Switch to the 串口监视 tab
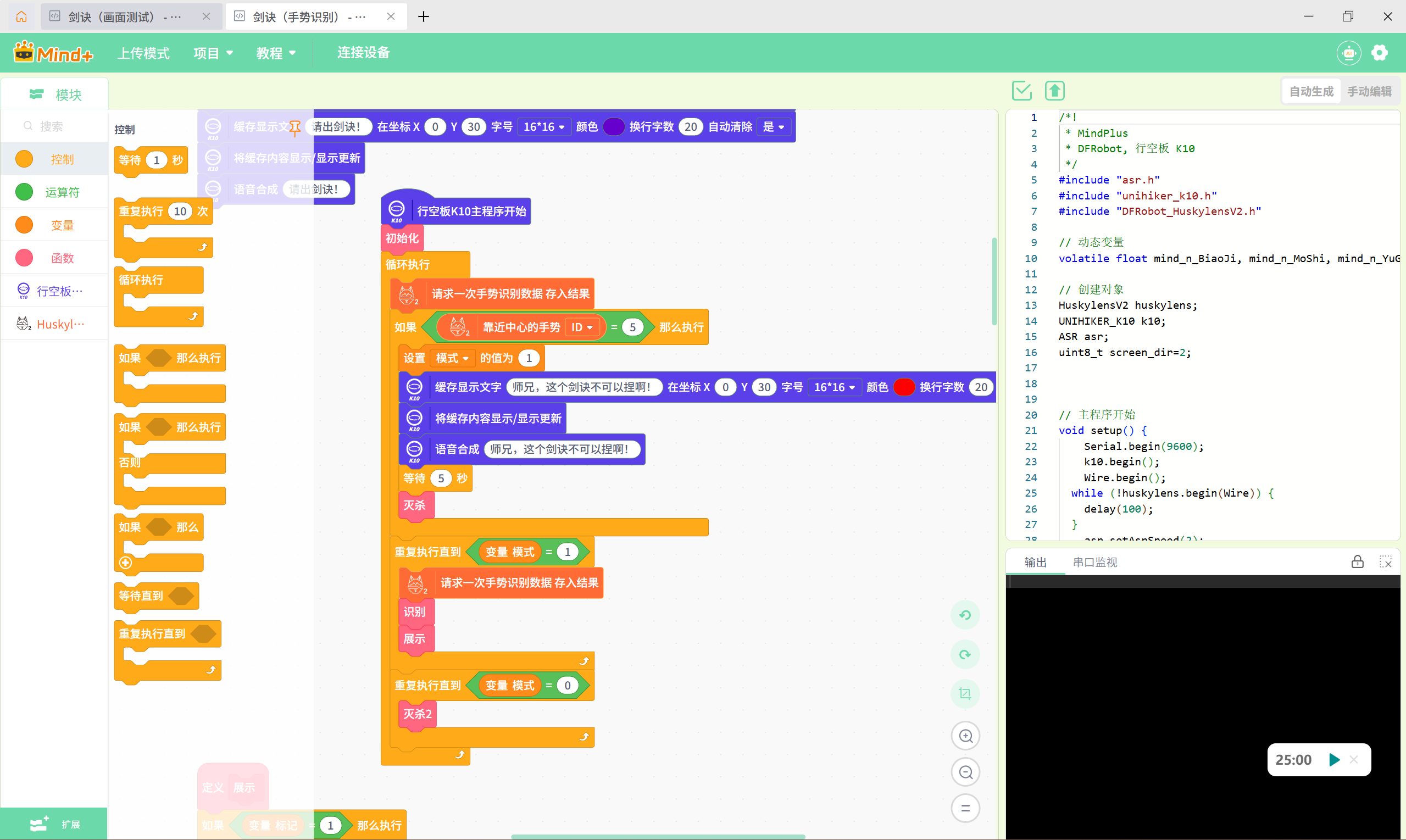 click(x=1094, y=562)
